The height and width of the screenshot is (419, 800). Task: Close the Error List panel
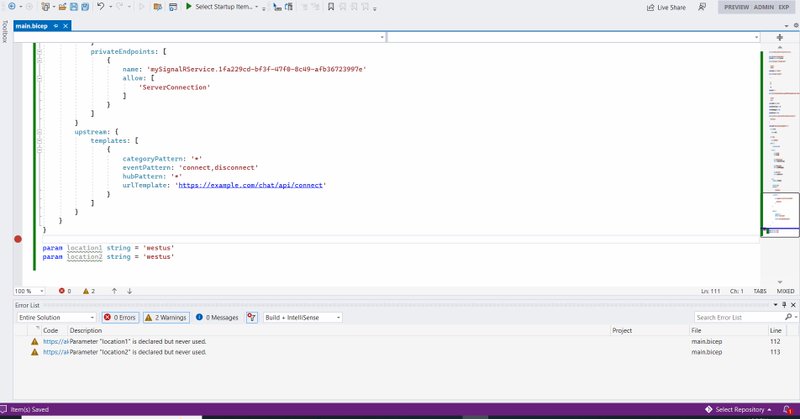tap(793, 305)
